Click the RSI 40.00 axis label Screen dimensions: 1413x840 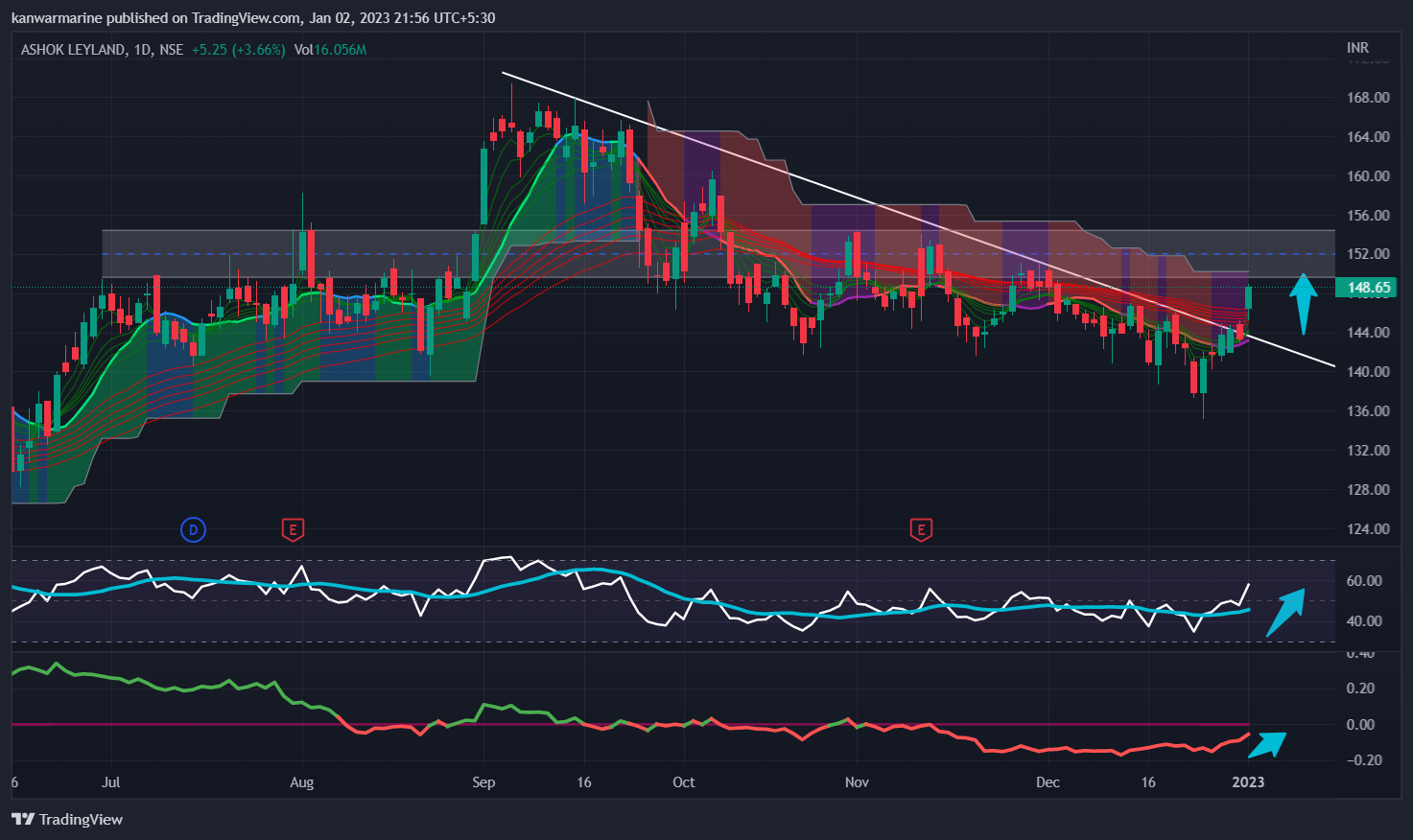coord(1364,620)
